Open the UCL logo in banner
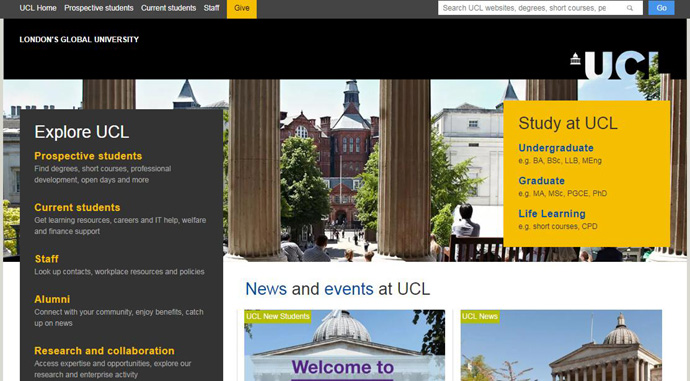The image size is (690, 381). [614, 65]
